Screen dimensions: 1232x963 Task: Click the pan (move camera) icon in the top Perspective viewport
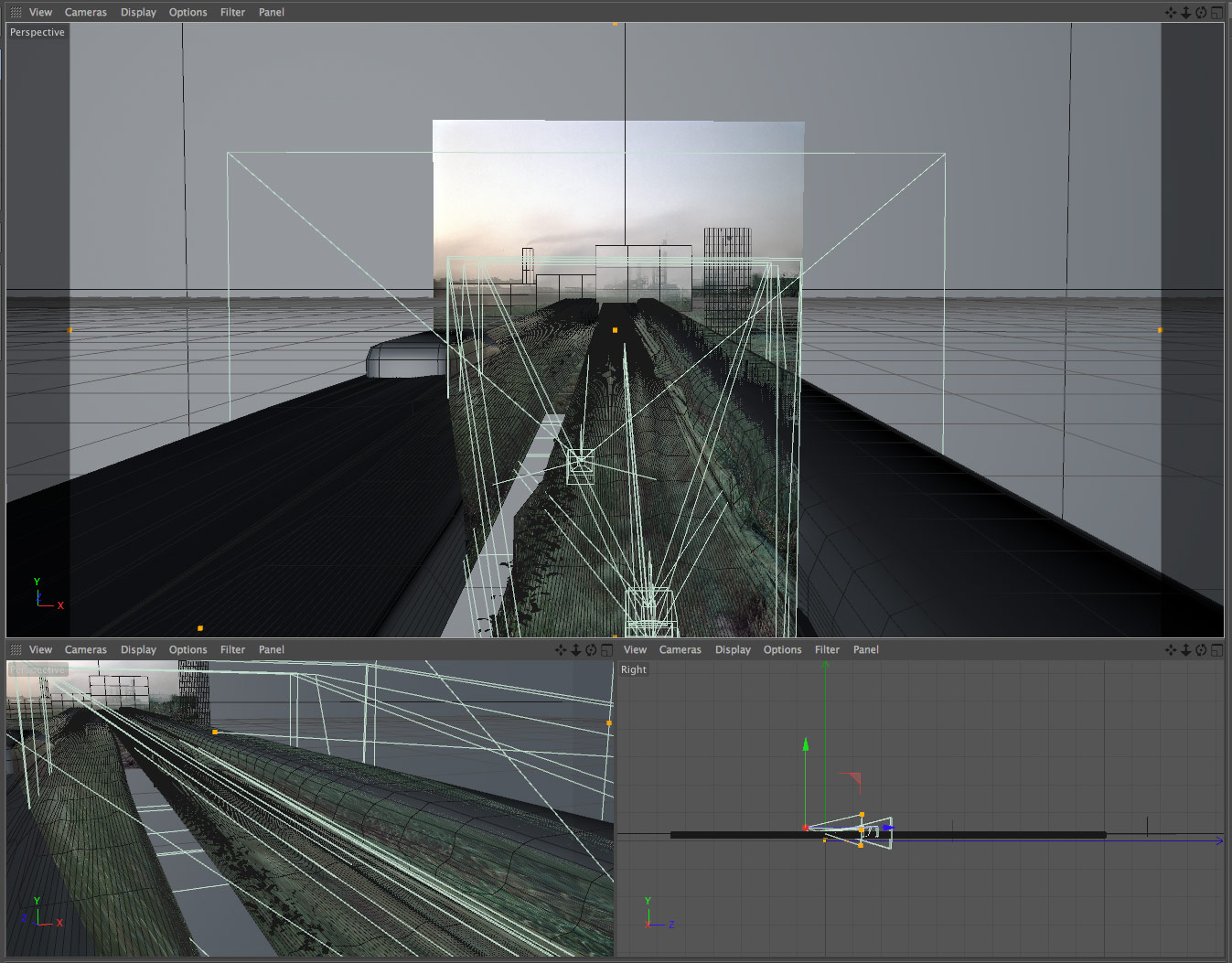click(x=1171, y=12)
